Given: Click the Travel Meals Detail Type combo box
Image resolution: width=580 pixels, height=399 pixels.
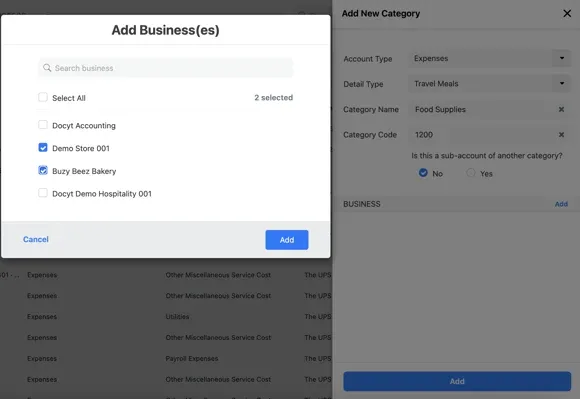Looking at the screenshot, I should (489, 84).
